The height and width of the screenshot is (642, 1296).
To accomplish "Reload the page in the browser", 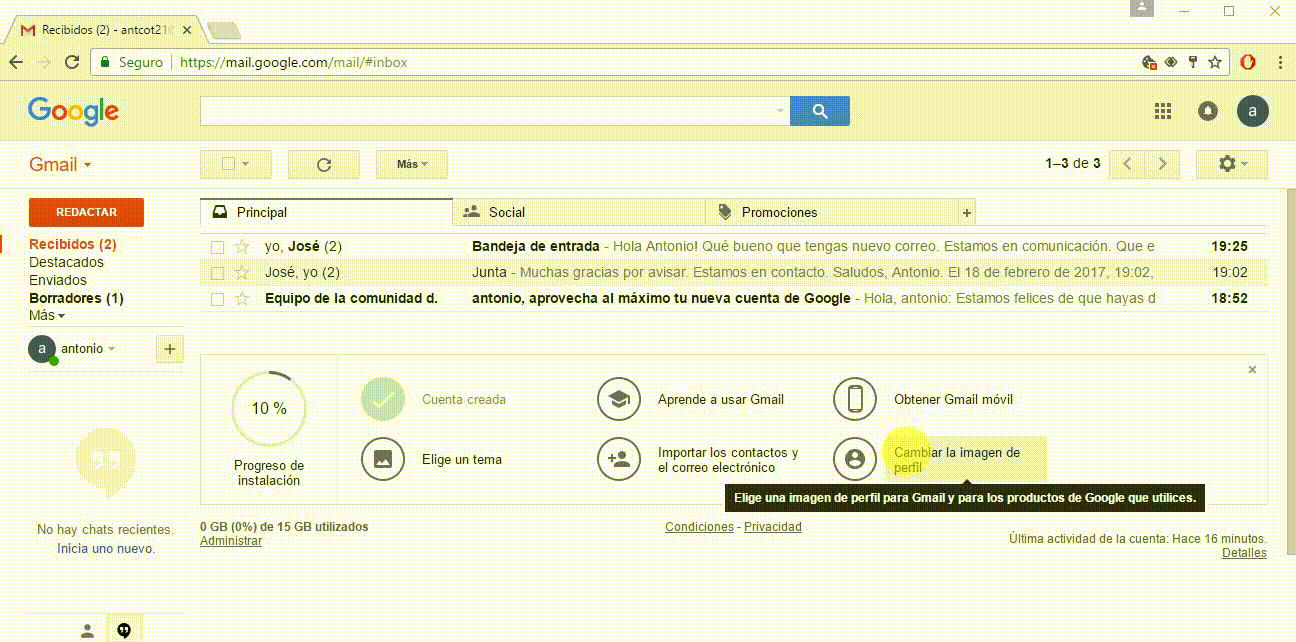I will coord(72,62).
